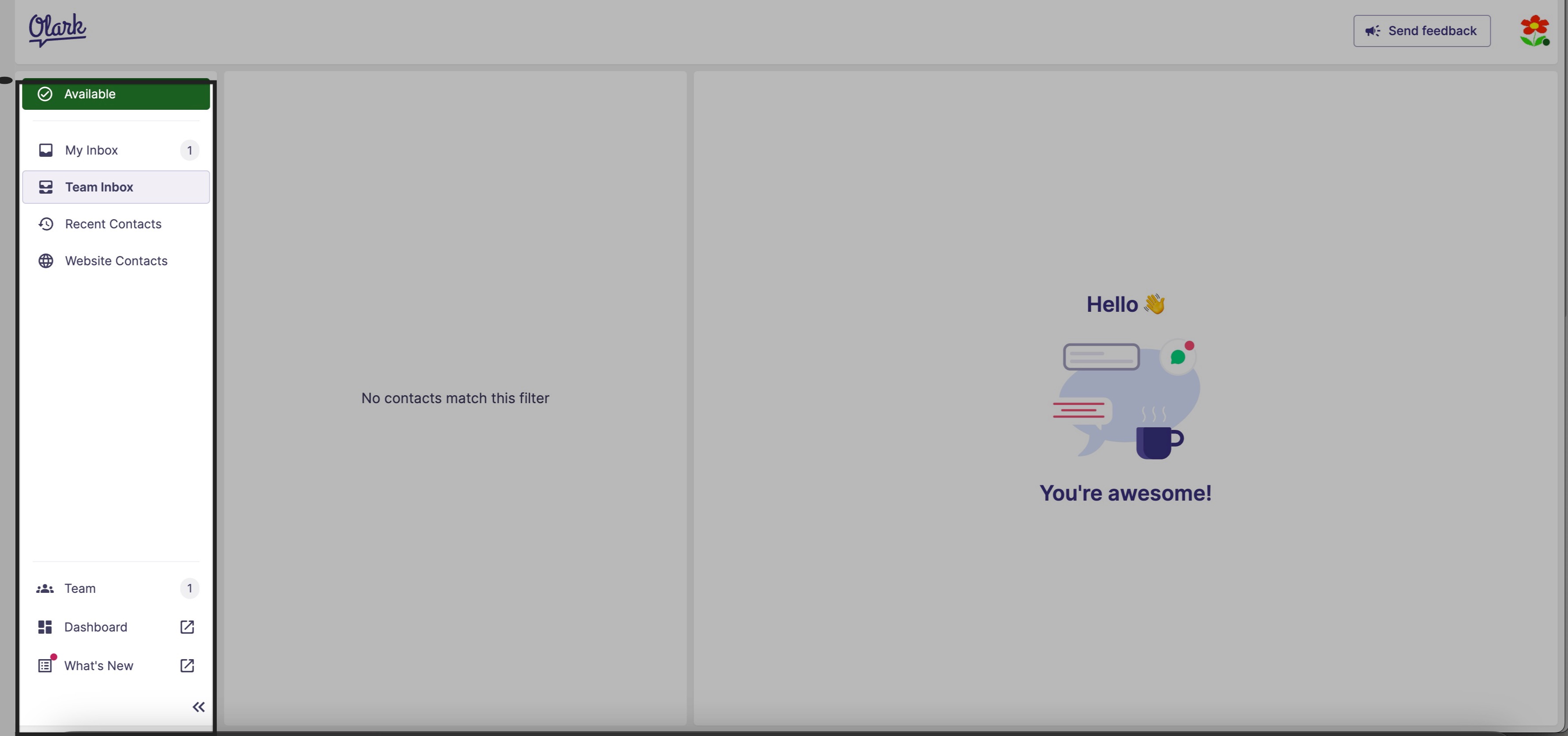Select the My Inbox envelope icon
Viewport: 1568px width, 736px height.
tap(46, 150)
